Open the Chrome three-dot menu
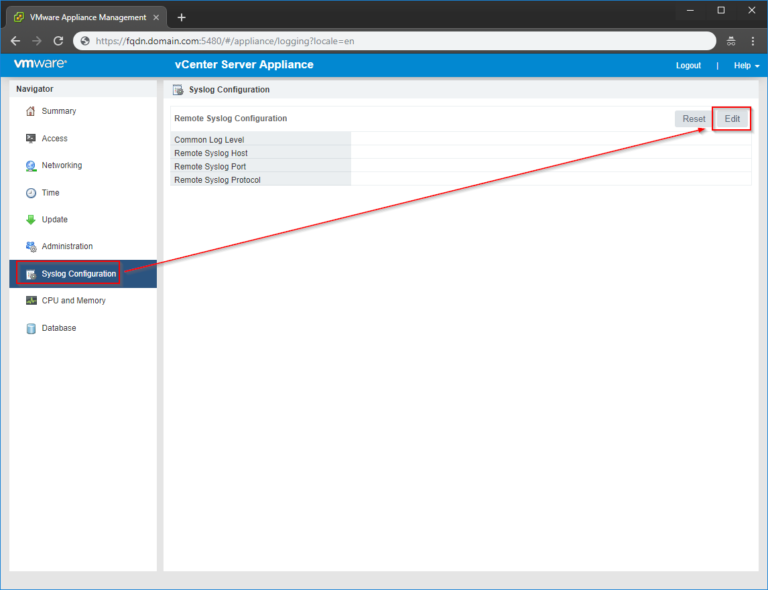This screenshot has height=590, width=768. (752, 41)
